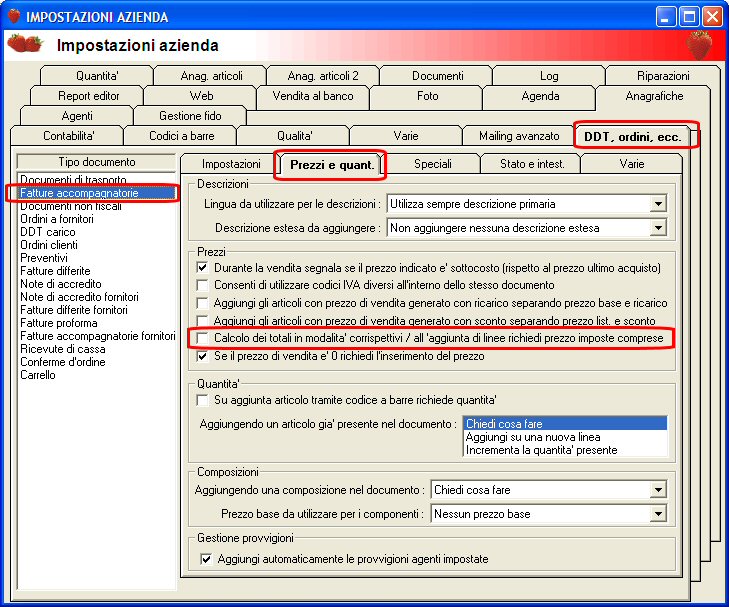
Task: Open 'Prezzo base da utilizzare per i componenti' dropdown
Action: click(x=658, y=514)
